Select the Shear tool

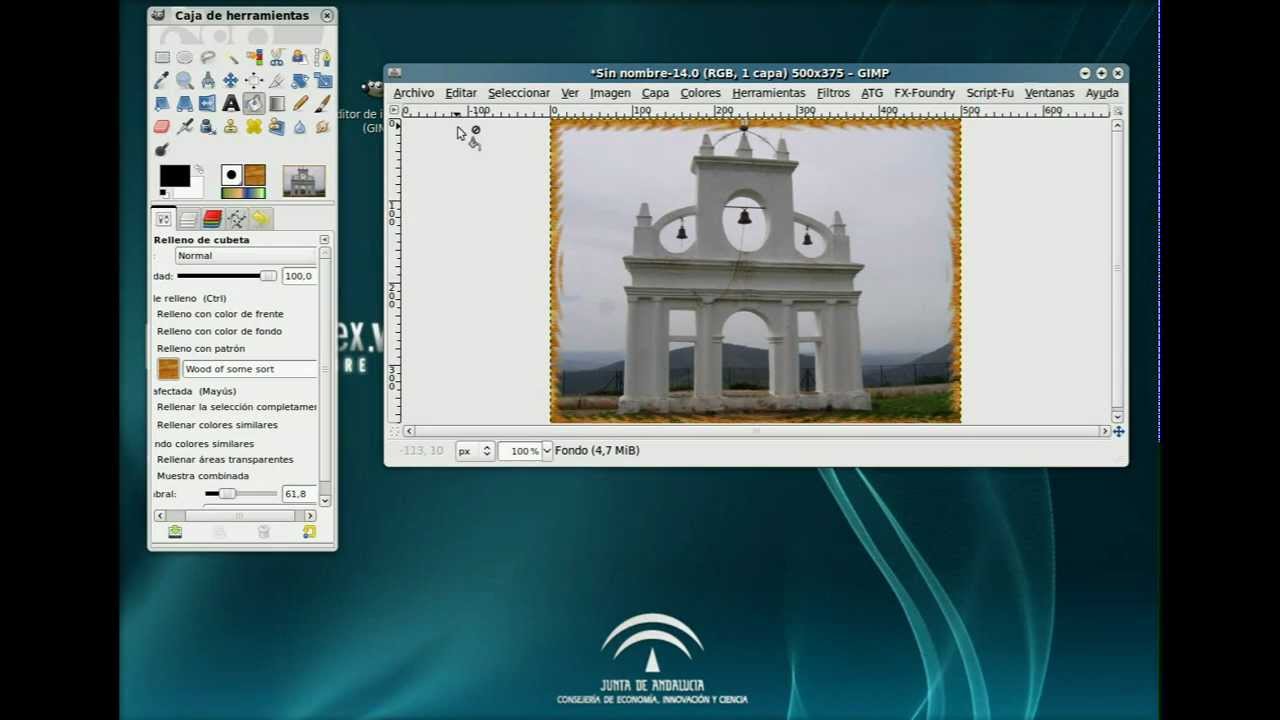(162, 103)
